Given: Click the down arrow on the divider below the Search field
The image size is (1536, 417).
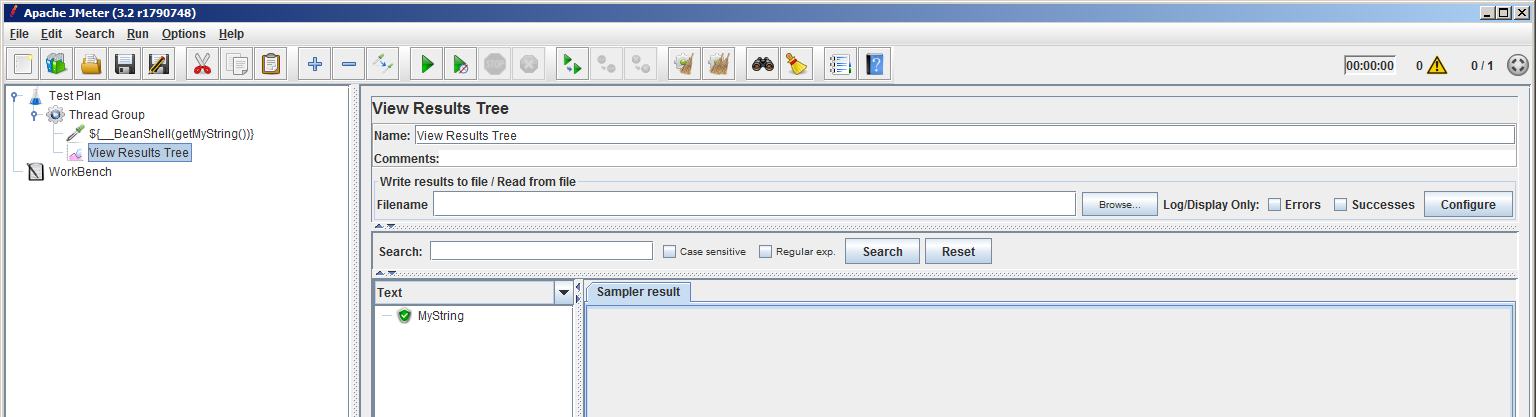Looking at the screenshot, I should tap(391, 272).
